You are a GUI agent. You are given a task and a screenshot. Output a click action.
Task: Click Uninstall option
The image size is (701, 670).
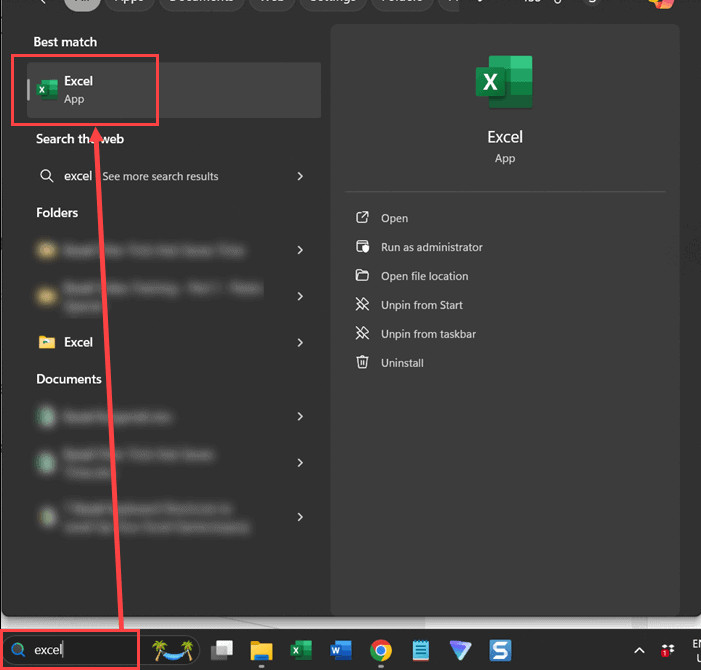402,363
